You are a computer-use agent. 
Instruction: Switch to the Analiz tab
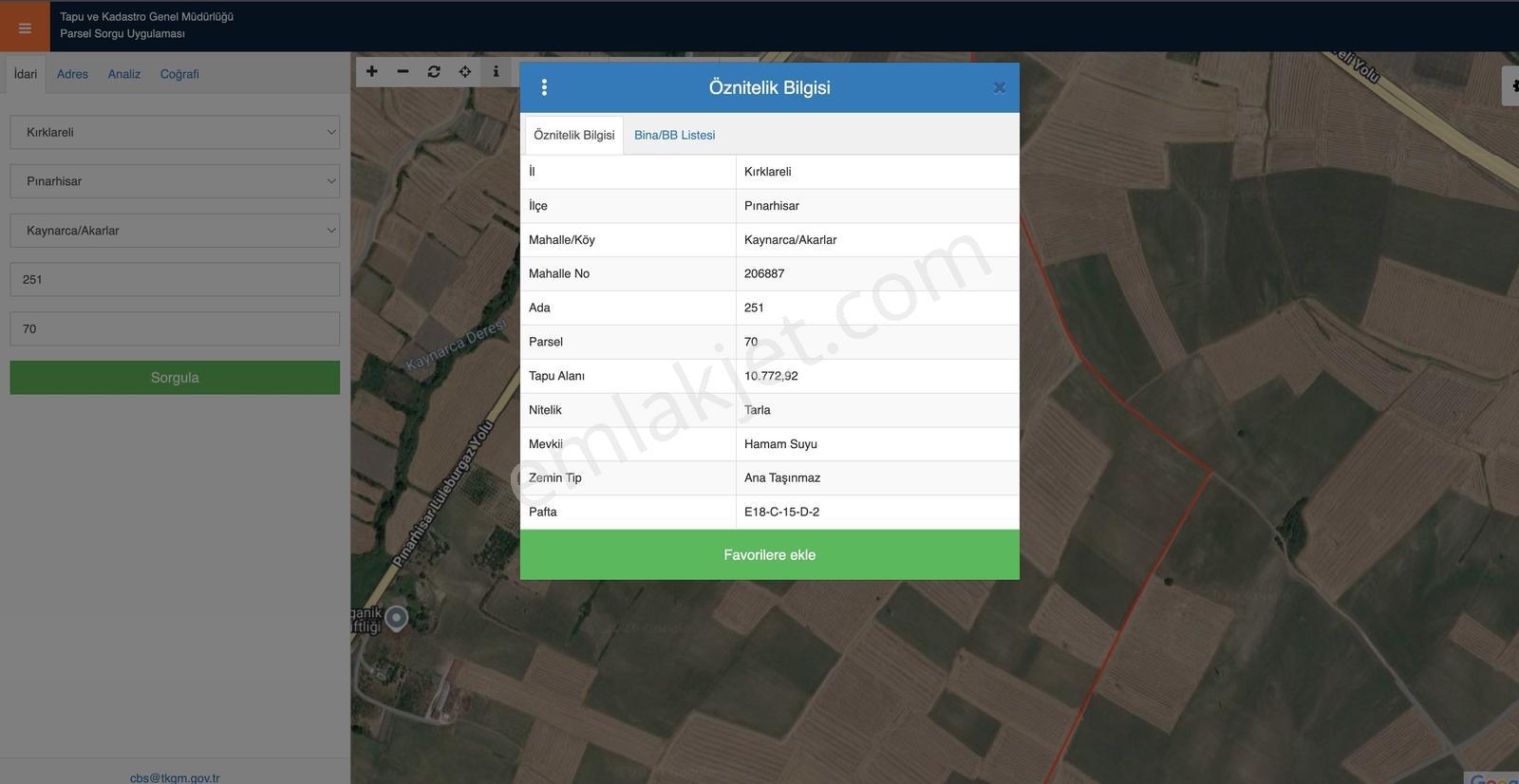pyautogui.click(x=124, y=74)
